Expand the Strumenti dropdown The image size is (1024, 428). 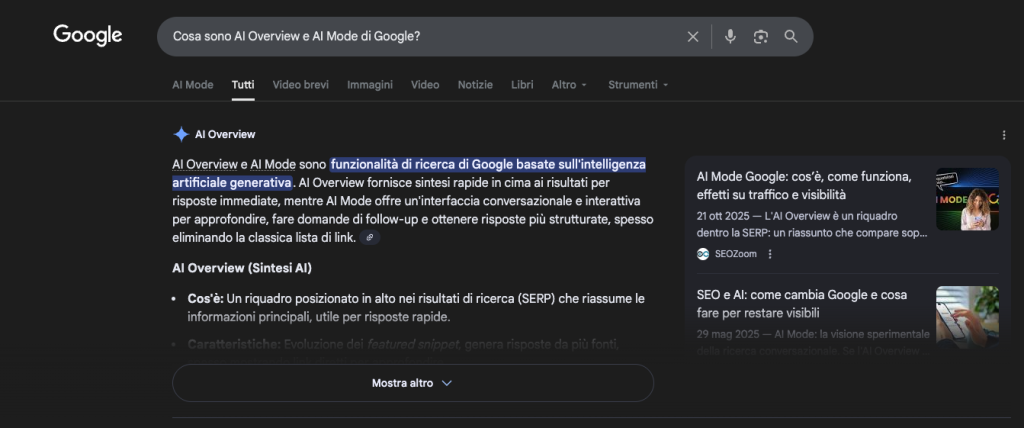[x=638, y=85]
